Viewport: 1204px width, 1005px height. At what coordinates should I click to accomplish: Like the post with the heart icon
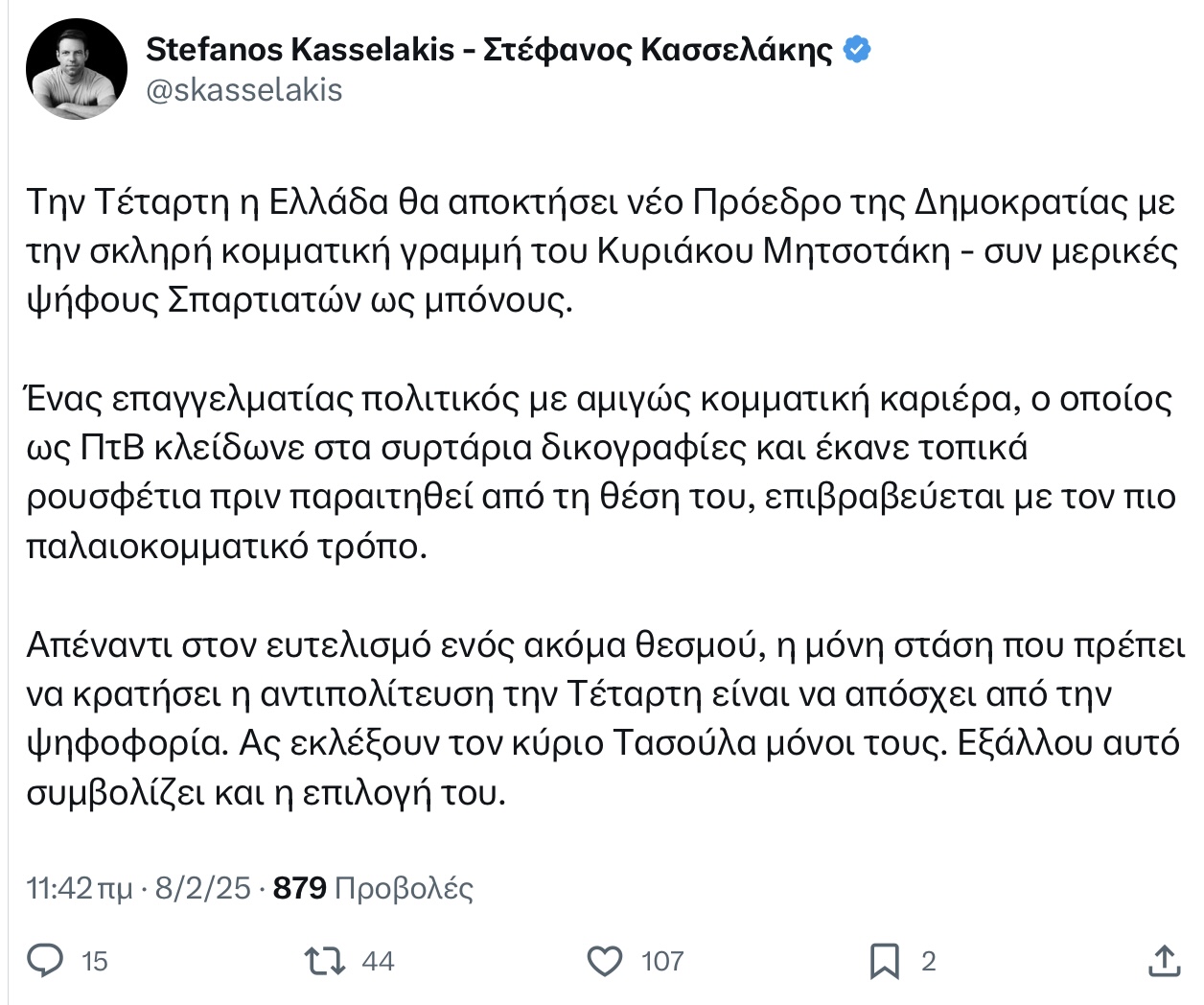click(x=604, y=961)
